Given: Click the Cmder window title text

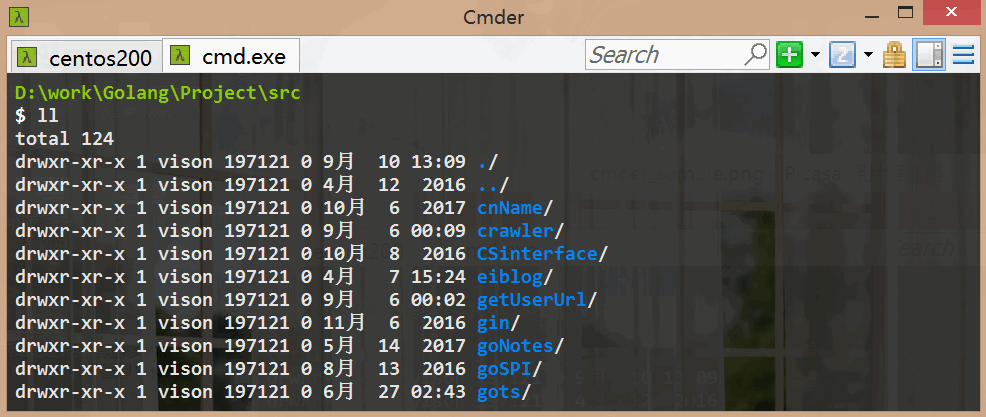Looking at the screenshot, I should (494, 17).
